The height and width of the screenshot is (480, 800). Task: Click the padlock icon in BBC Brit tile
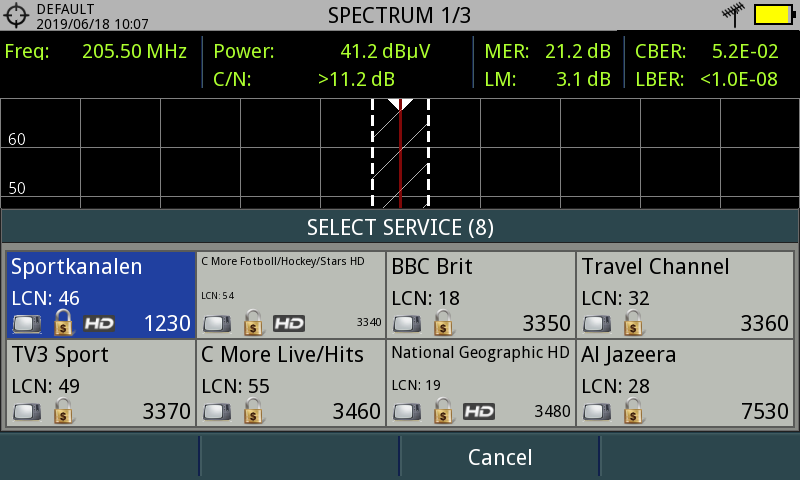443,322
